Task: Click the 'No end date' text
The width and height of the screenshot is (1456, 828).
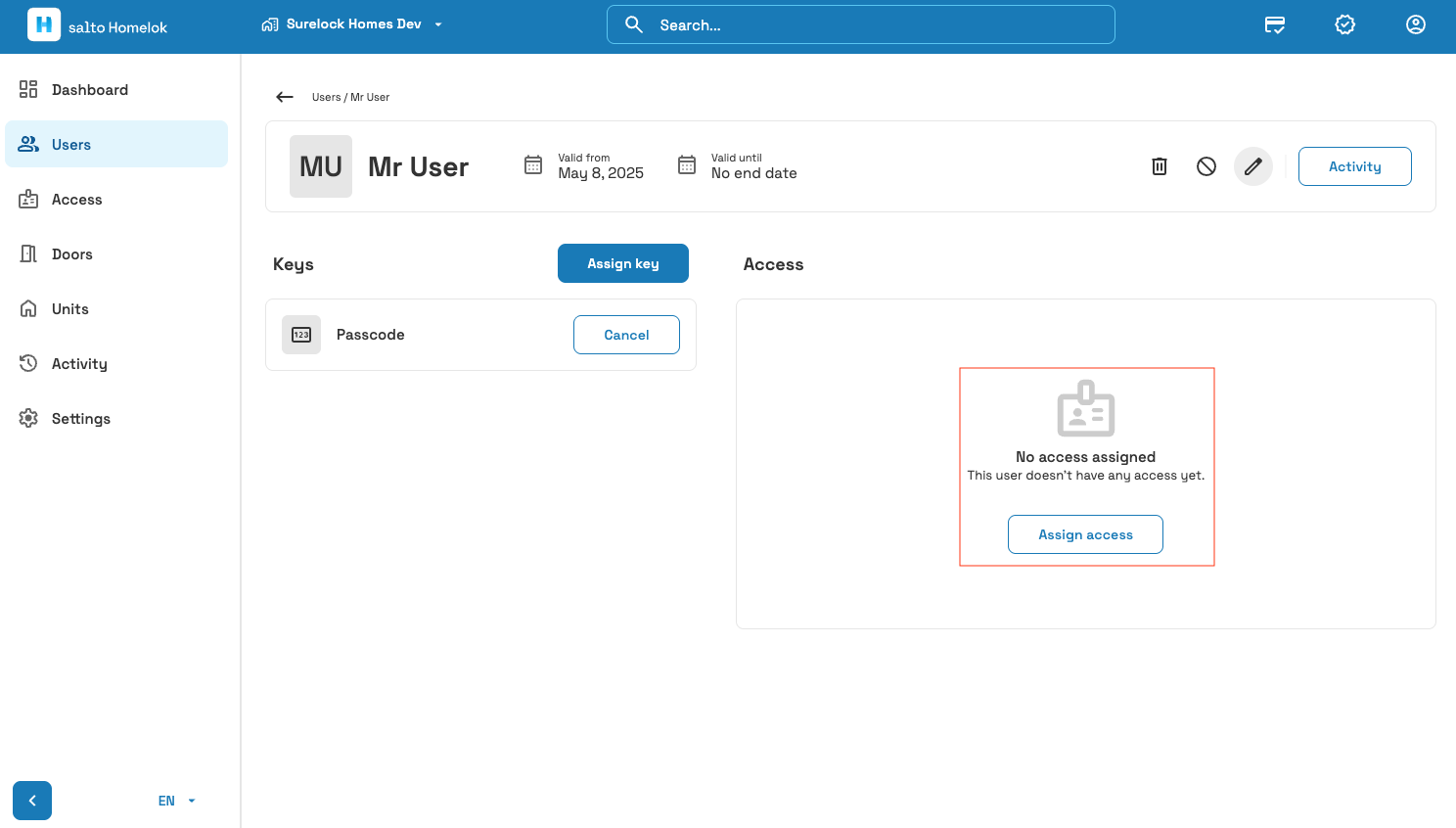Action: click(754, 173)
